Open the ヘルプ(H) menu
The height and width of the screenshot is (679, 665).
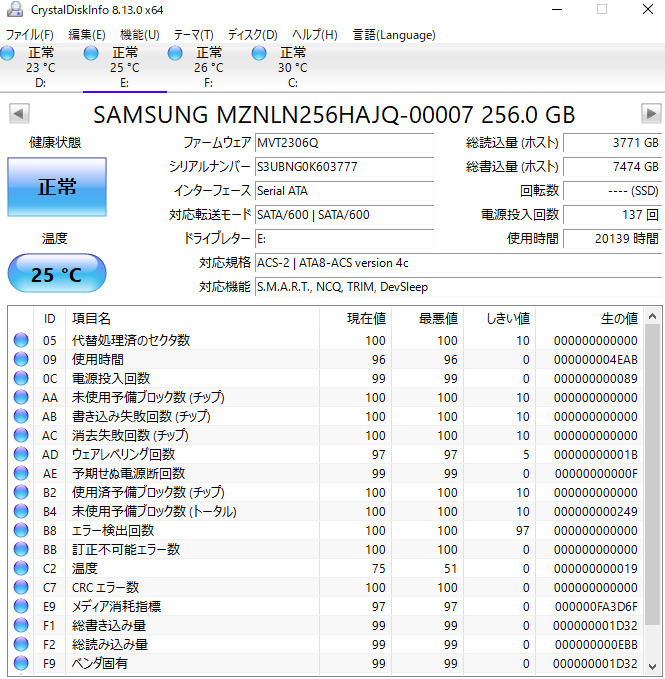(315, 35)
